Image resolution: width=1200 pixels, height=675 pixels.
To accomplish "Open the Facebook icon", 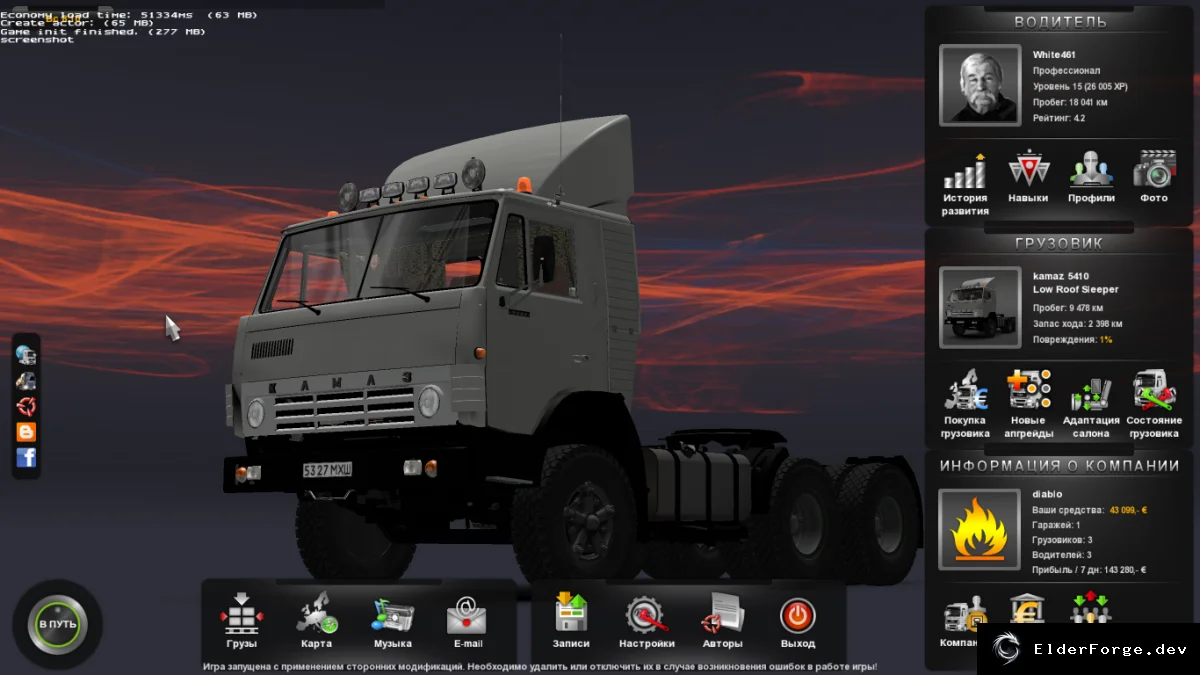I will click(x=26, y=458).
